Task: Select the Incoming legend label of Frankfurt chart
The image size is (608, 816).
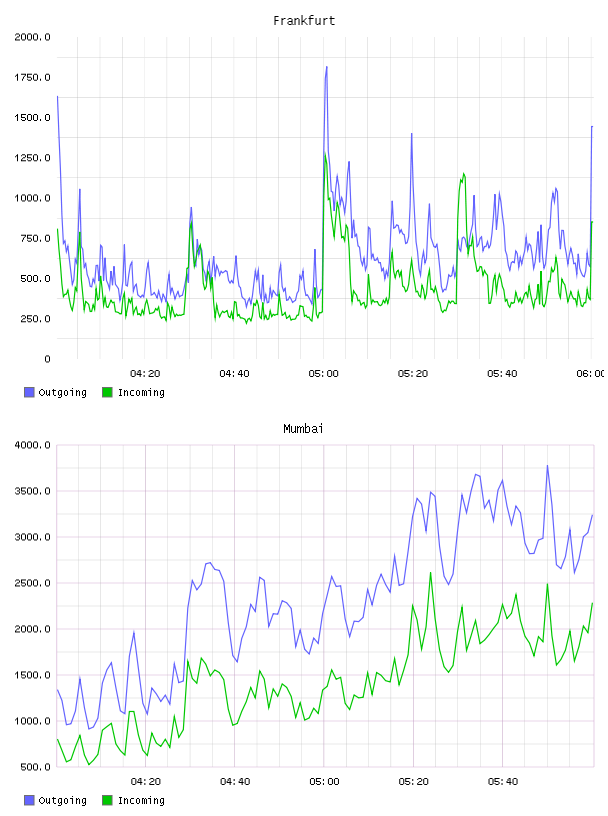Action: (141, 393)
